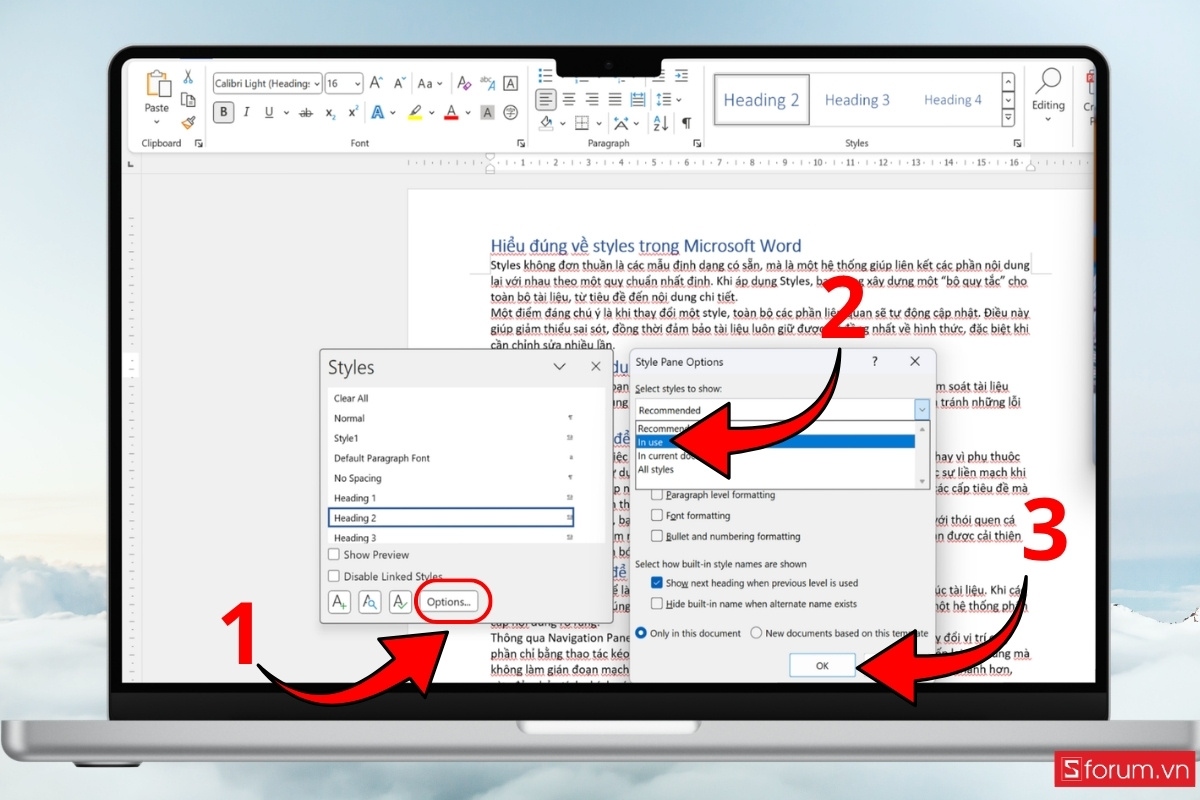Image resolution: width=1200 pixels, height=800 pixels.
Task: Open Font dialog launcher
Action: [521, 144]
